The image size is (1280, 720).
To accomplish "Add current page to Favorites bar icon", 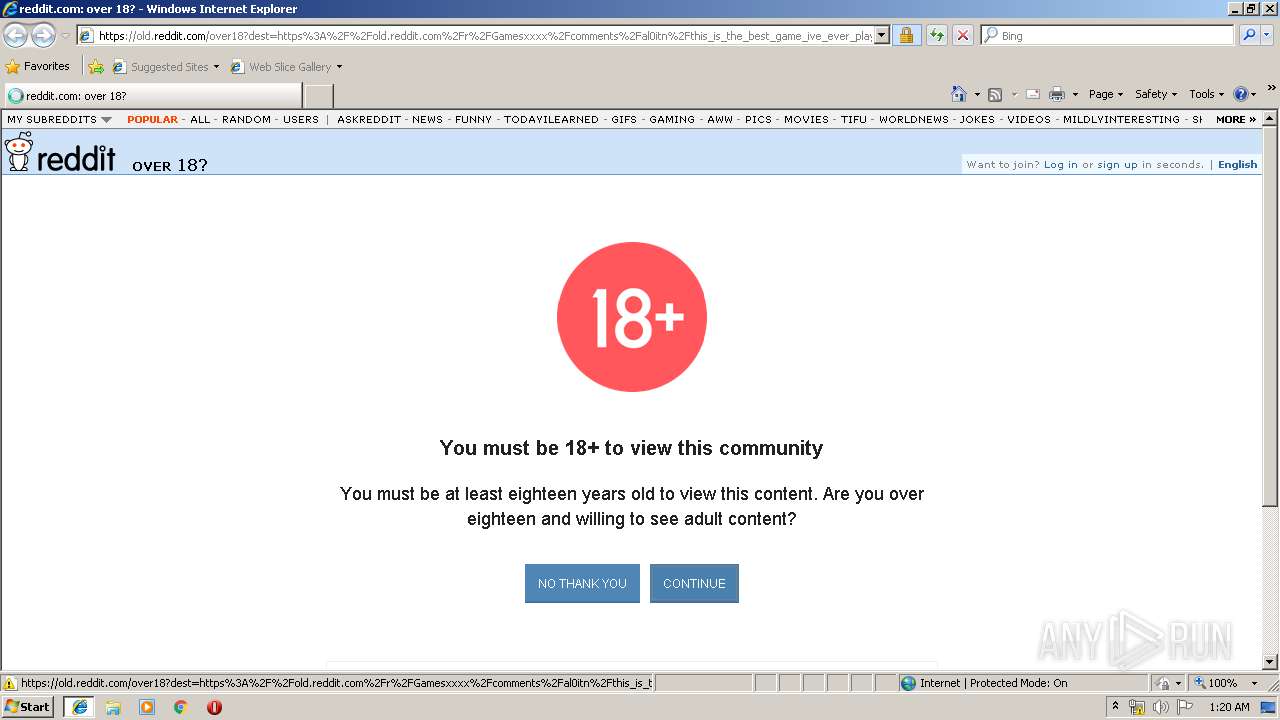I will pos(96,67).
